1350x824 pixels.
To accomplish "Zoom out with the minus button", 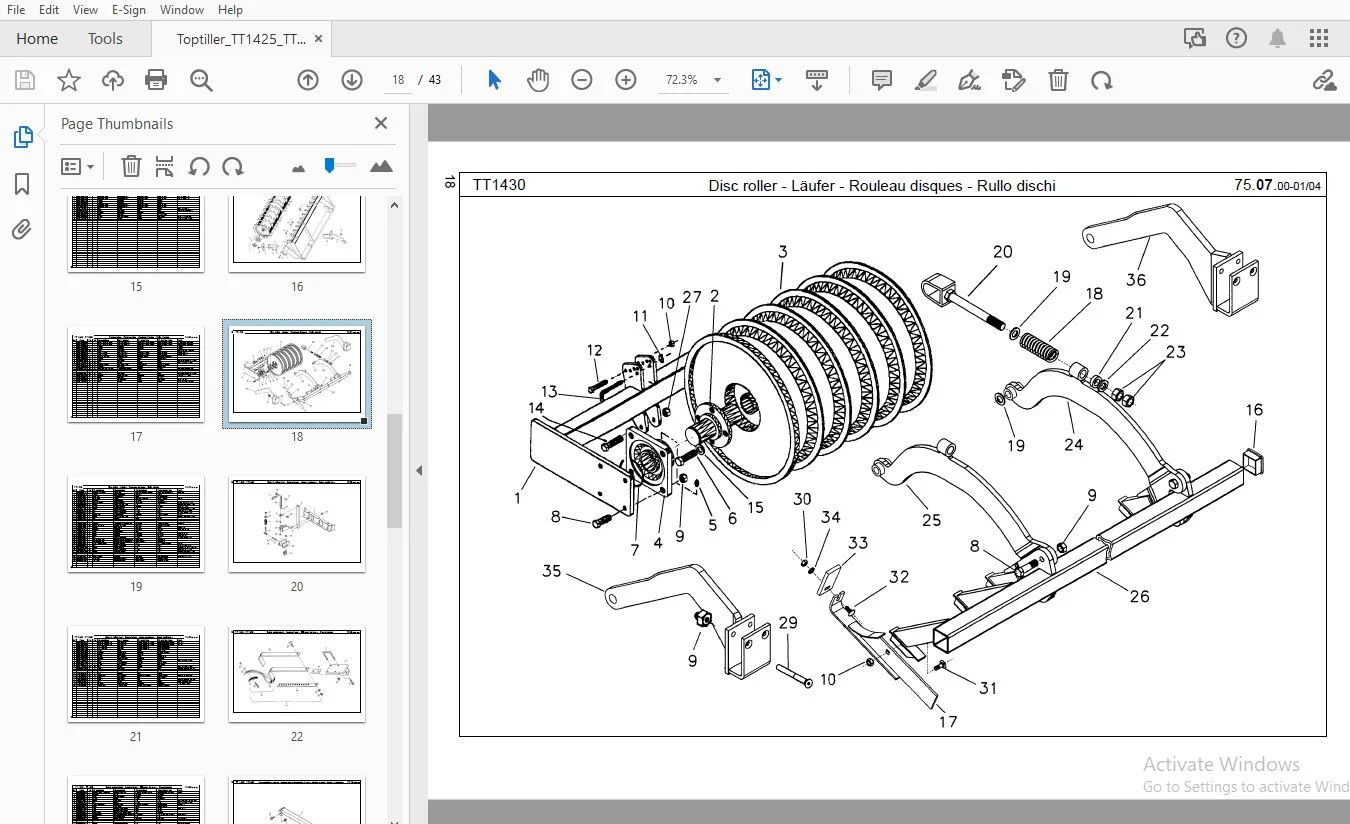I will pyautogui.click(x=582, y=80).
